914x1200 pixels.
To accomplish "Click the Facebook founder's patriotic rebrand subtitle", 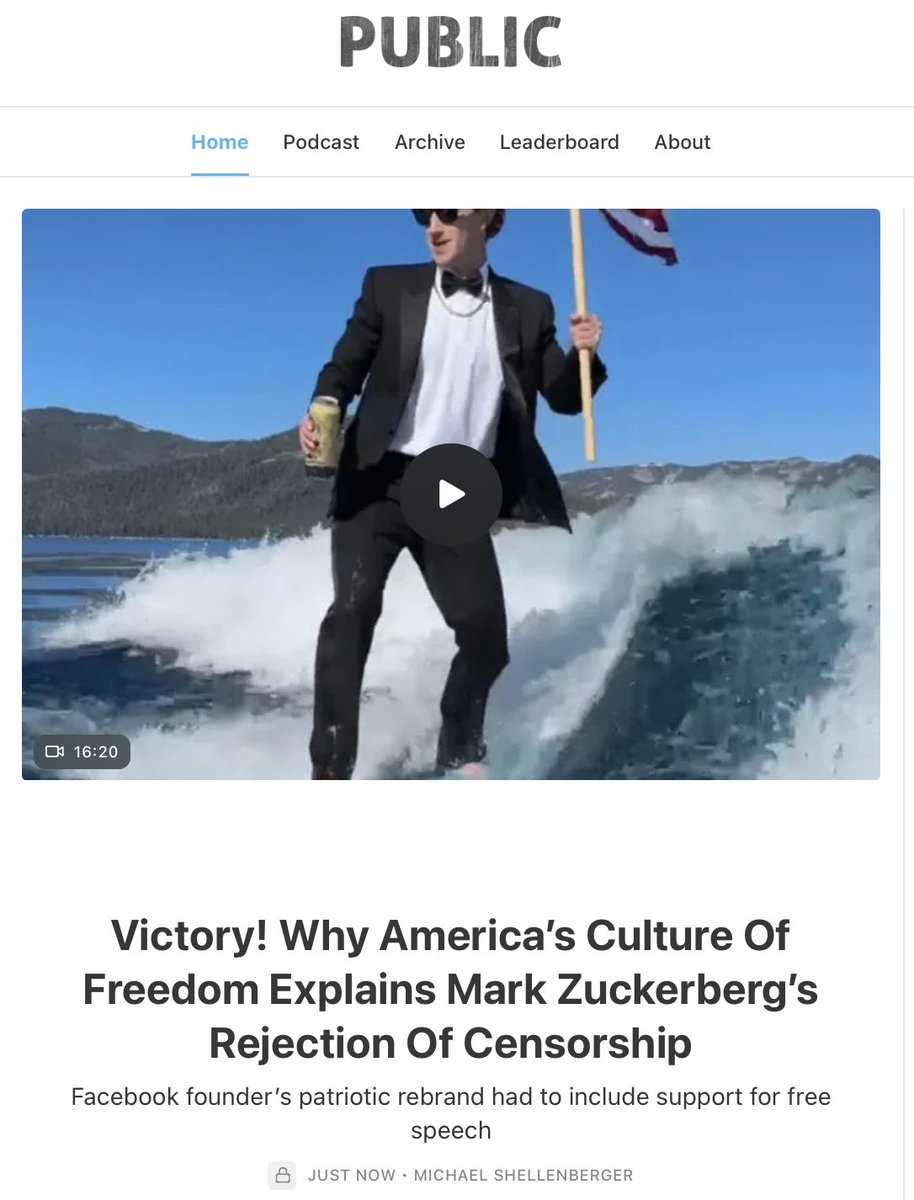I will (450, 1113).
